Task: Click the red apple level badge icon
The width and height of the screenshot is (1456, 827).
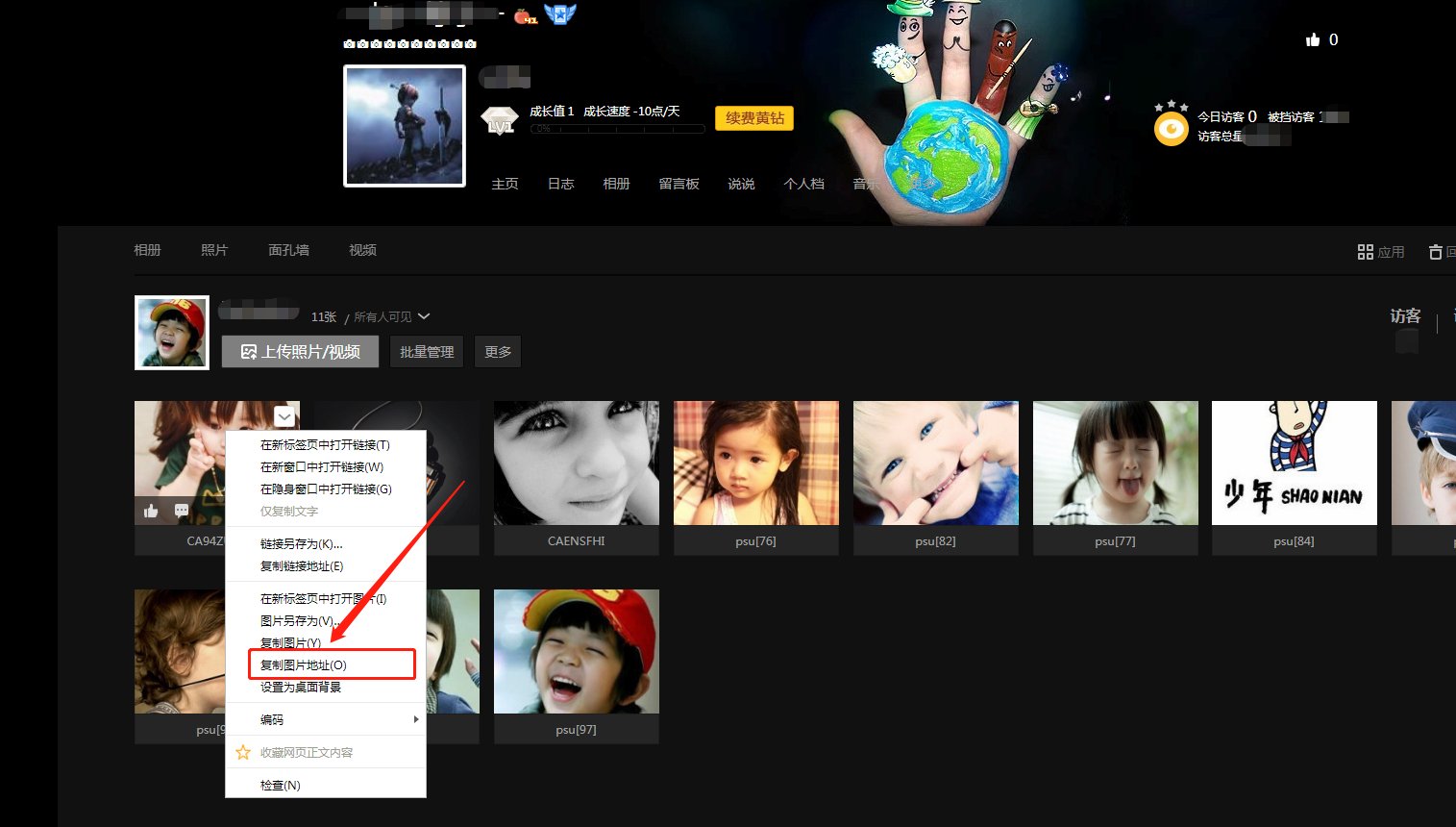Action: point(525,15)
